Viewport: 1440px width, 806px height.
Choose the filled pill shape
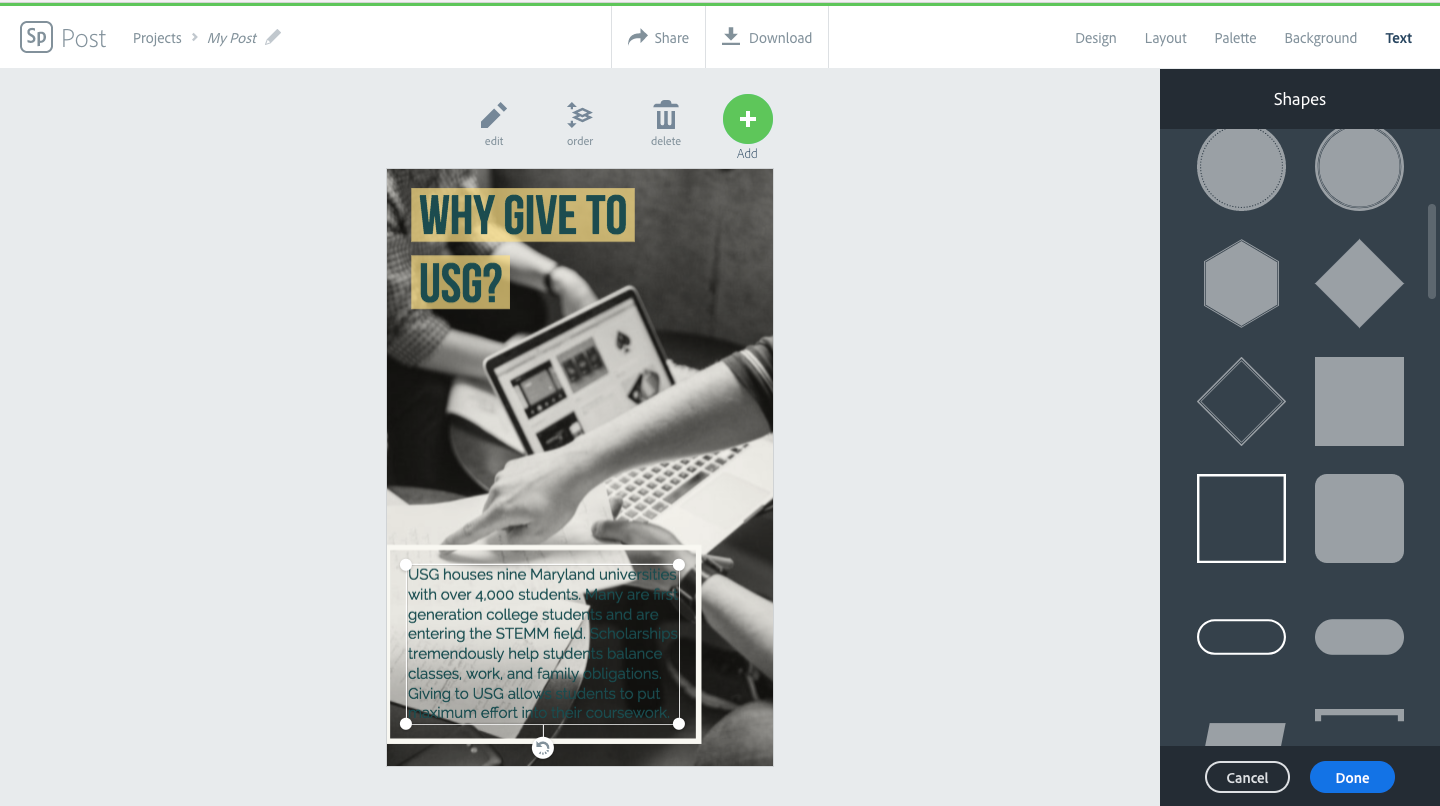point(1359,637)
